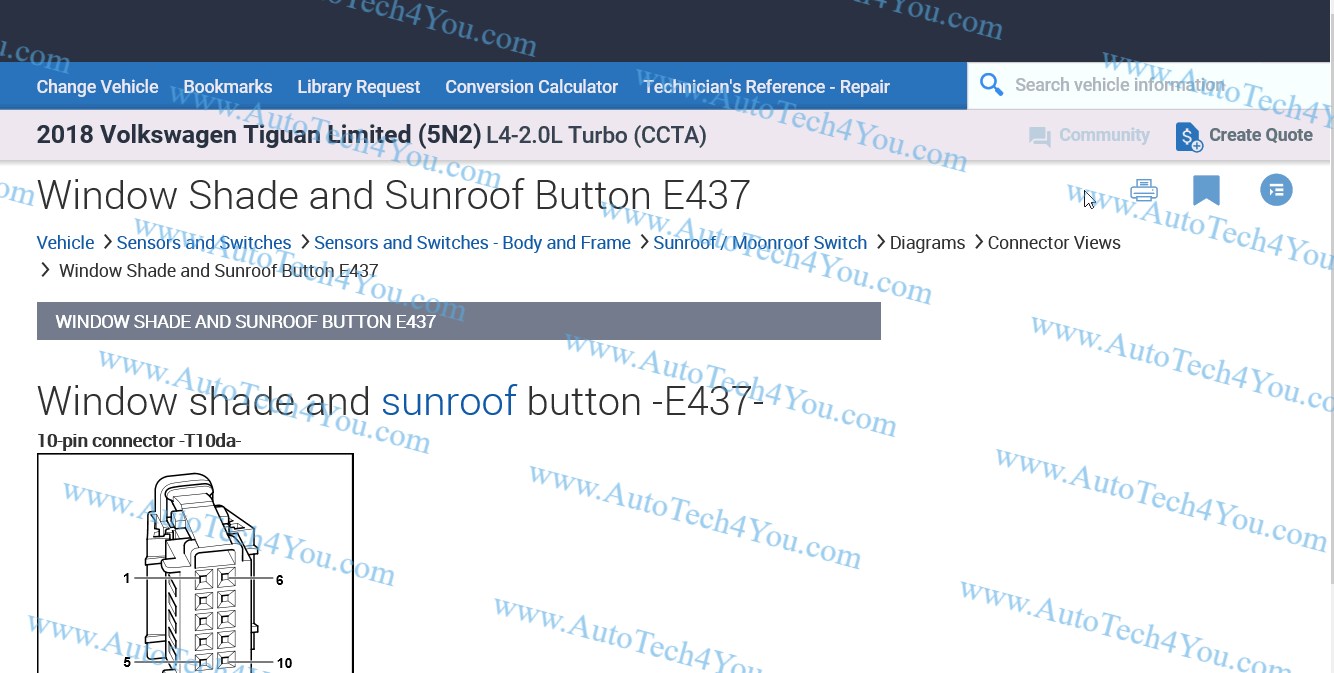Click the Community chat bubble icon
This screenshot has width=1334, height=673.
(x=1039, y=136)
